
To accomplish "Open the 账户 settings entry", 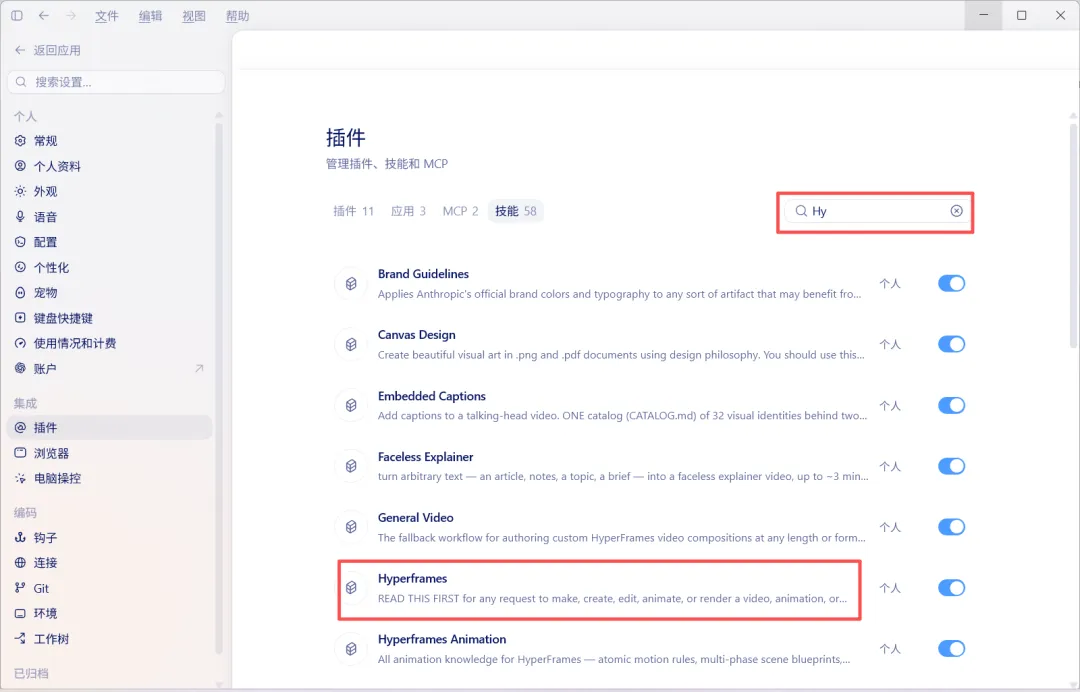I will 110,368.
